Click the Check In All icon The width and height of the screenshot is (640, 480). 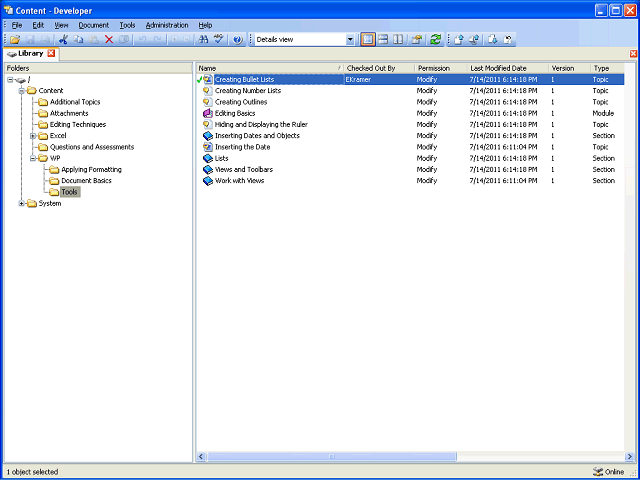tap(474, 40)
